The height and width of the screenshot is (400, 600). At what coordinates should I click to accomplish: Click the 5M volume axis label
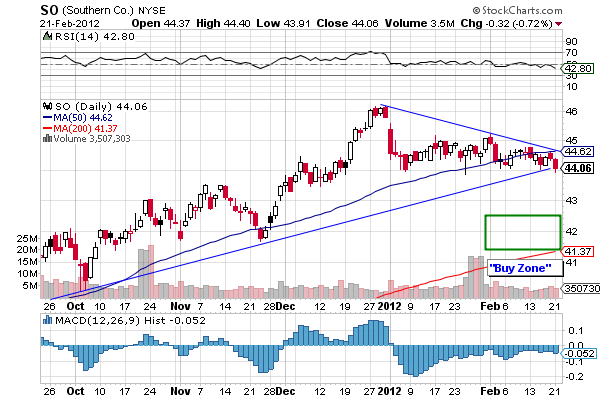pos(30,286)
